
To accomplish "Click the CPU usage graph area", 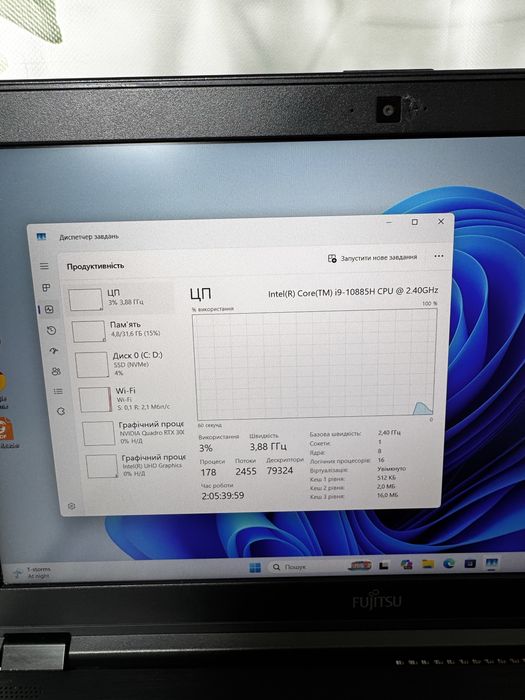I will point(314,364).
